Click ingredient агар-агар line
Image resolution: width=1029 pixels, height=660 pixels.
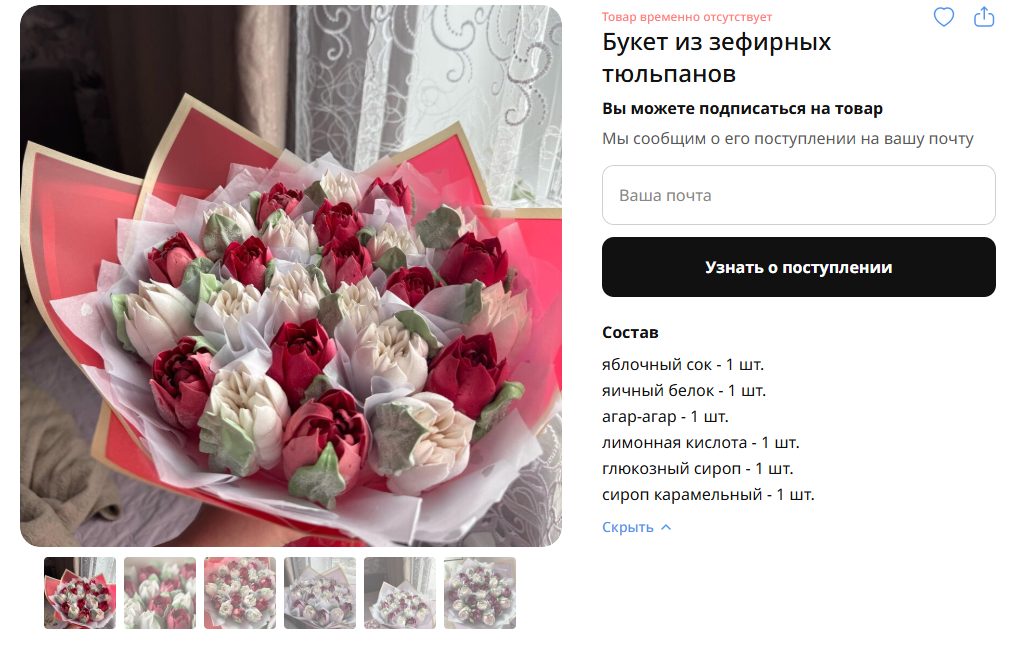tap(665, 417)
